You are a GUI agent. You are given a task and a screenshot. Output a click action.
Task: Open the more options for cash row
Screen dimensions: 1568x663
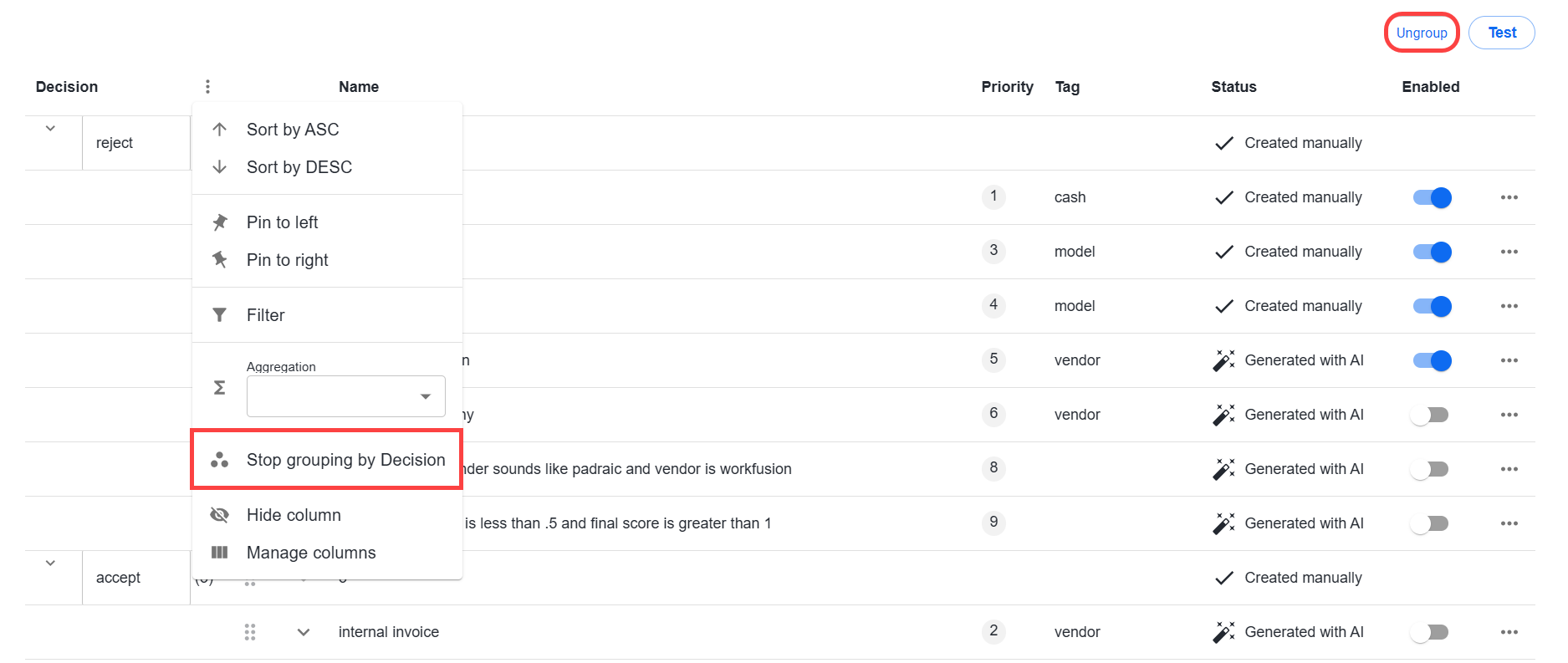[x=1509, y=197]
